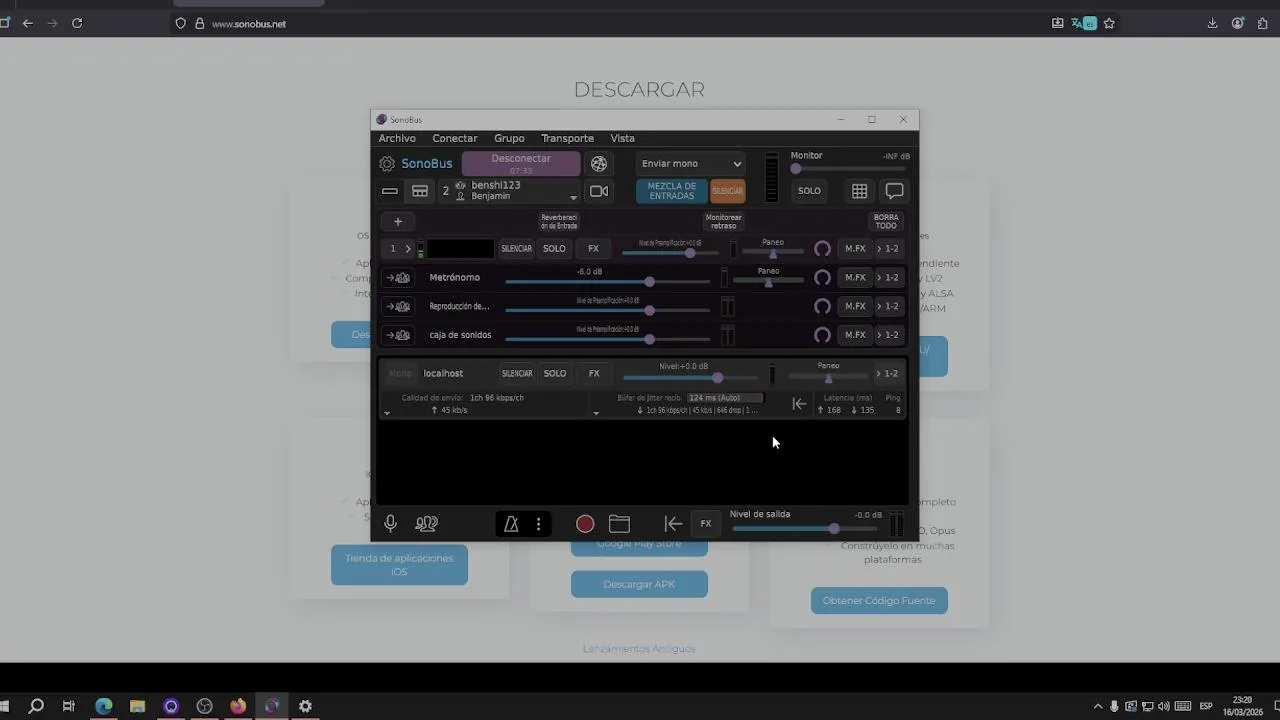
Task: Click caja de sonidos monitor knob icon
Action: (822, 335)
